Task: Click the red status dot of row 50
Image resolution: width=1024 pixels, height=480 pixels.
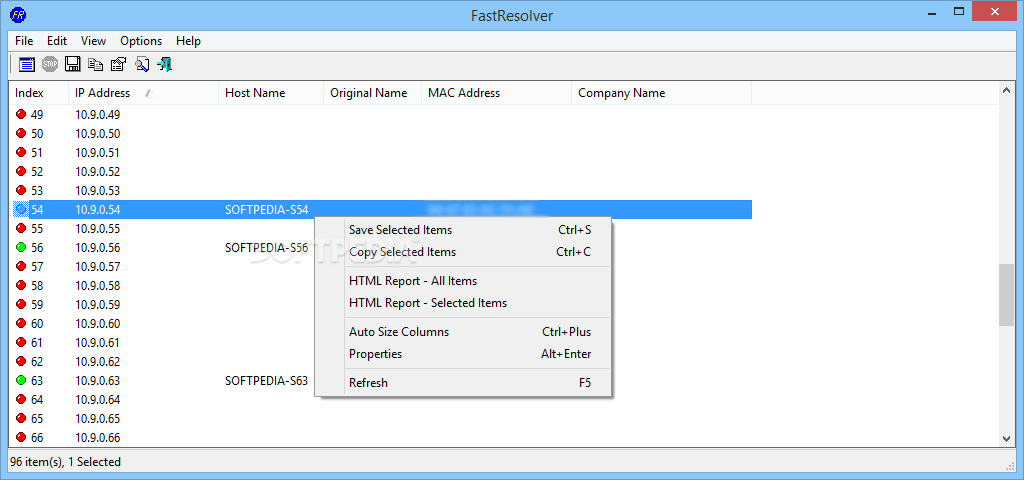Action: point(21,133)
